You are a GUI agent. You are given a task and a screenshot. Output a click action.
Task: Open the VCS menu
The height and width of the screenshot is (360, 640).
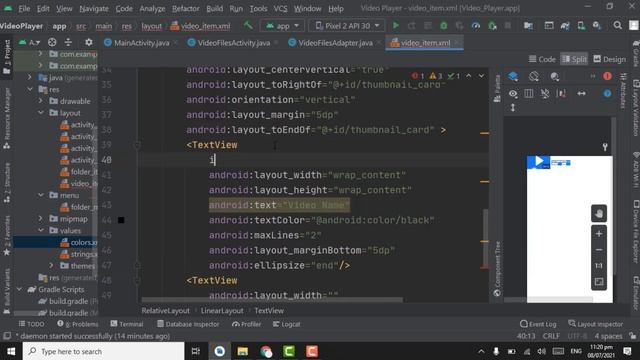pyautogui.click(x=280, y=9)
